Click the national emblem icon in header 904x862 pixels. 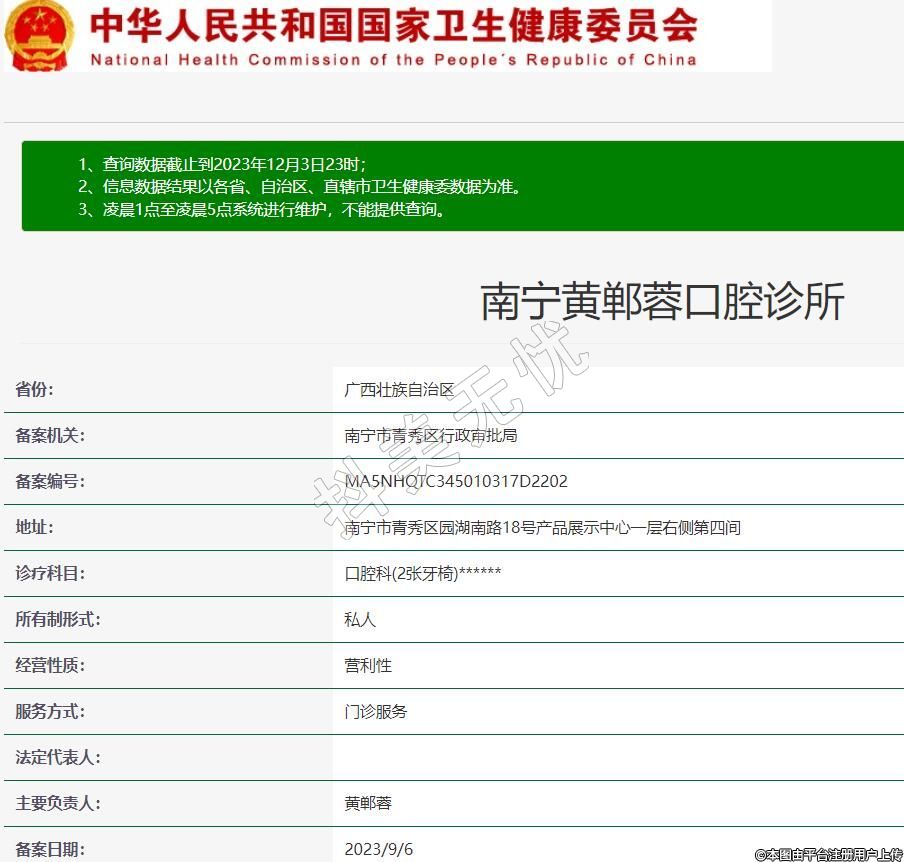38,35
